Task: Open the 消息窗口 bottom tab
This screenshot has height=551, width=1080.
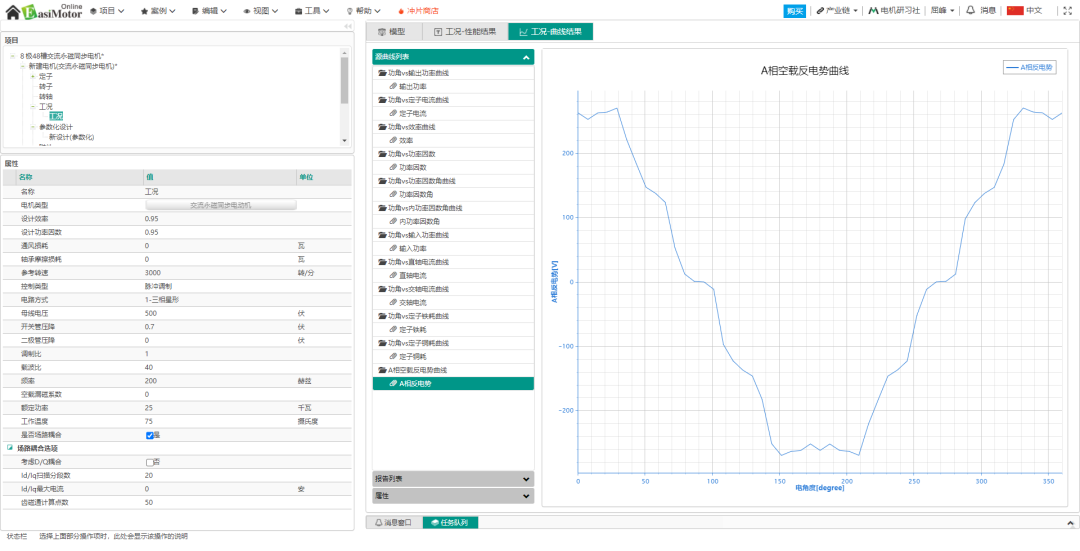Action: tap(393, 523)
